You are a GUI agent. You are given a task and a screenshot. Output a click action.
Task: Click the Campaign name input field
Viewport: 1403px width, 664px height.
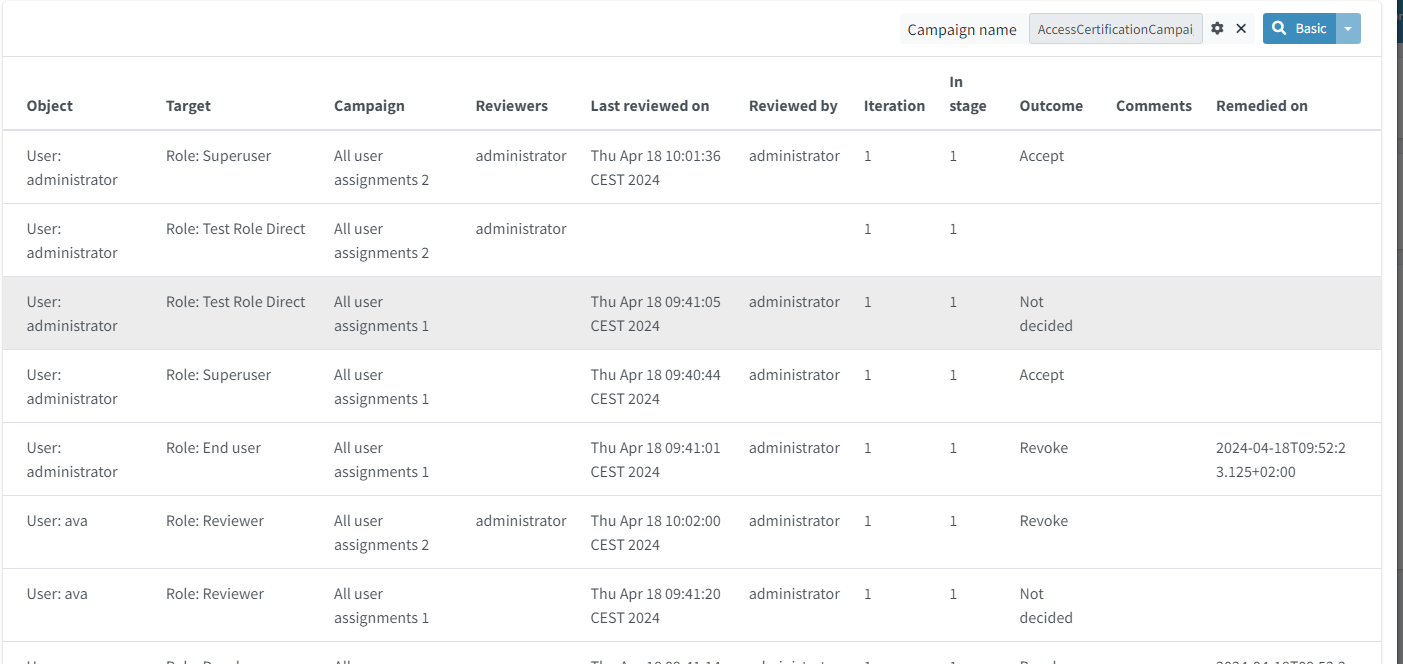pos(1115,30)
